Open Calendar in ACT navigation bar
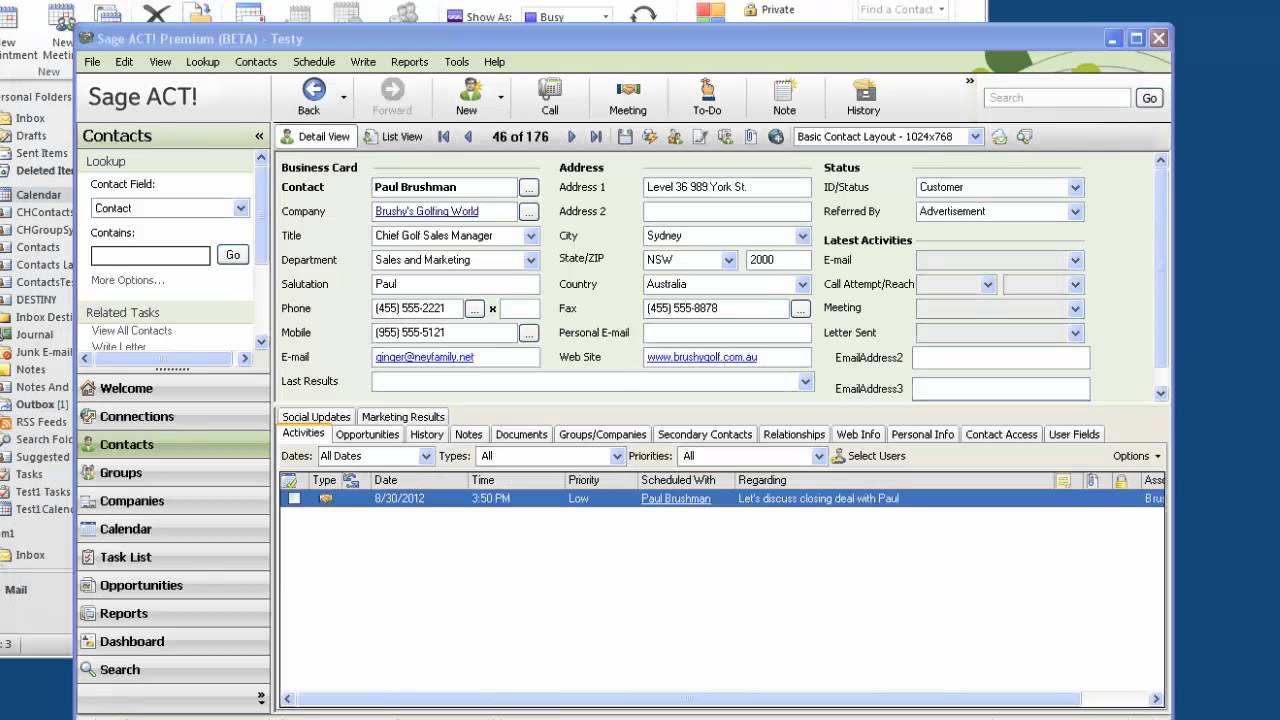This screenshot has width=1280, height=720. click(x=173, y=529)
